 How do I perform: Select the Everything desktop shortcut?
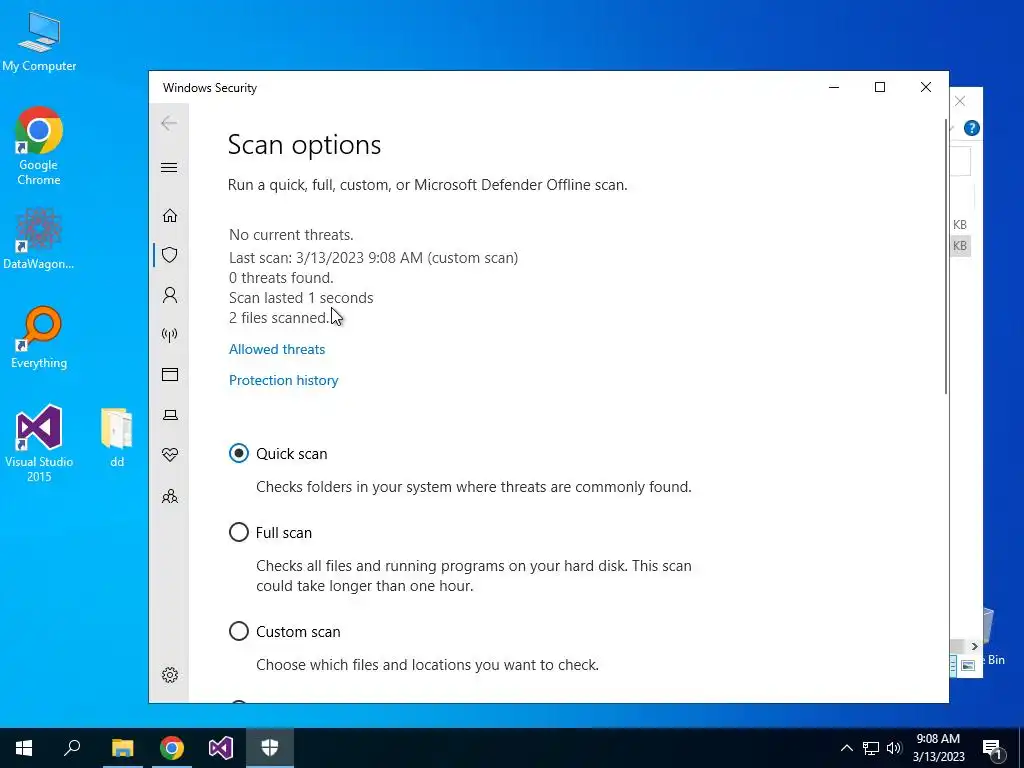tap(39, 338)
